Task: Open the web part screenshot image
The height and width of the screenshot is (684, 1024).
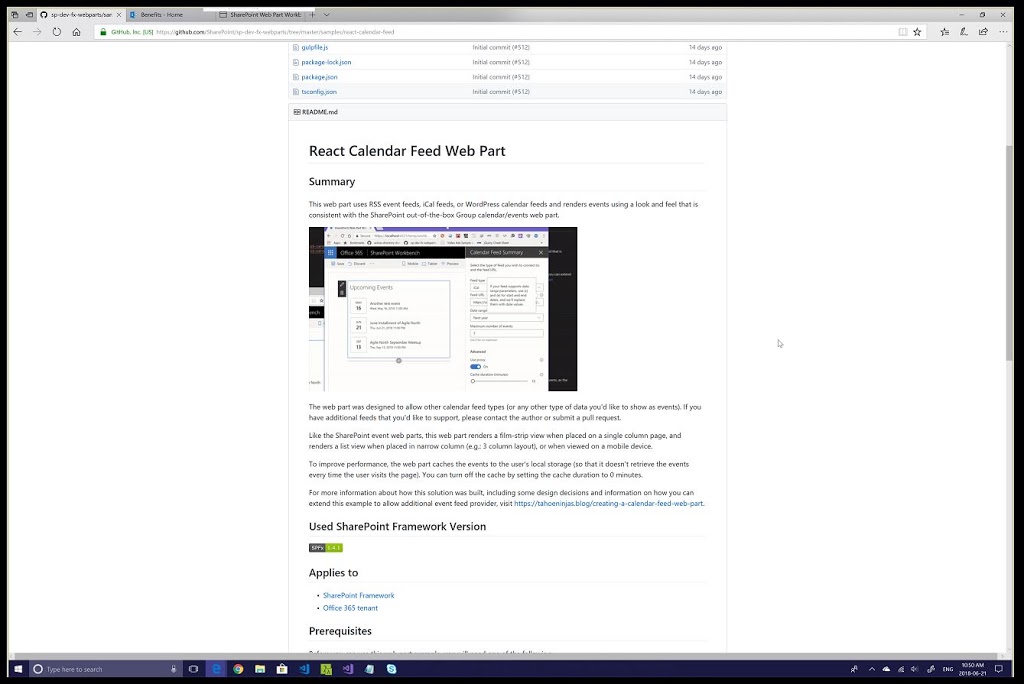Action: 443,309
